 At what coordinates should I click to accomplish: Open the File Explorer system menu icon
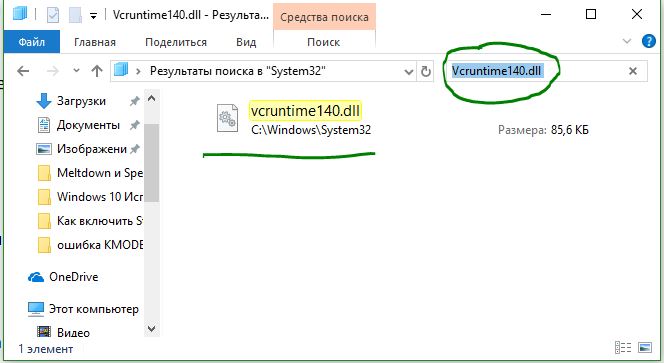(x=20, y=14)
